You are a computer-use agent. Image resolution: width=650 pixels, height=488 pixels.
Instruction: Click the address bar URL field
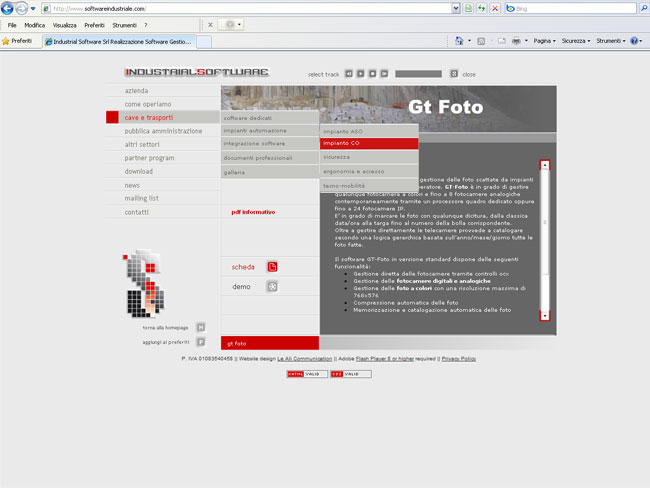247,8
